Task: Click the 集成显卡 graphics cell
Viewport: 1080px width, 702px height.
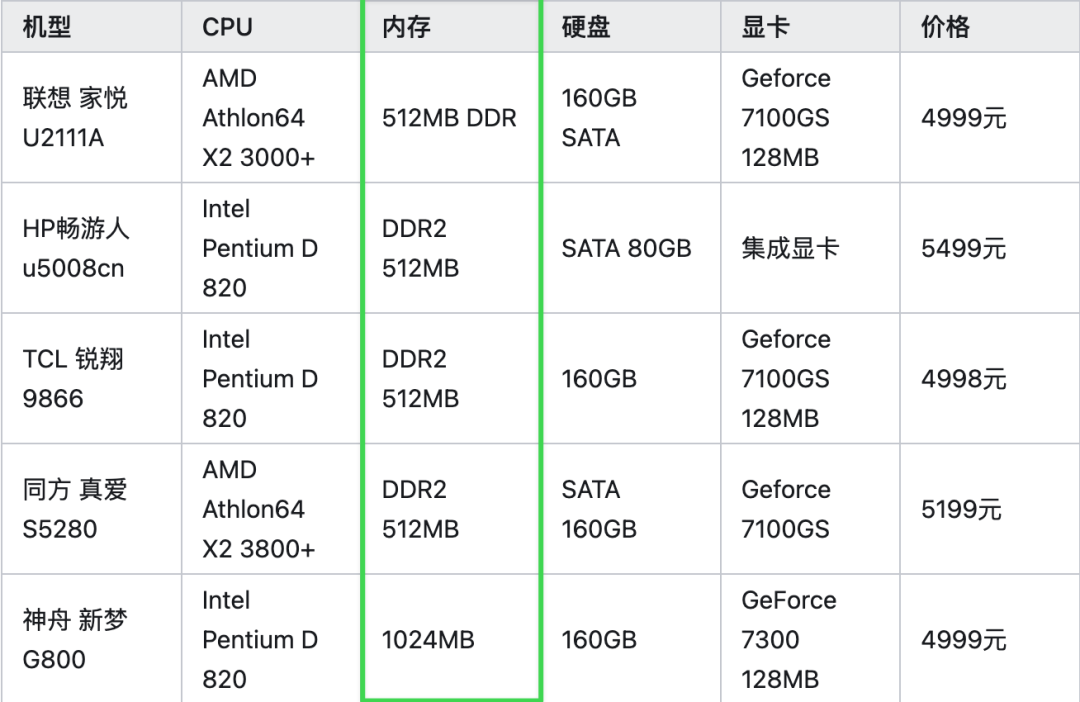Action: pos(790,248)
